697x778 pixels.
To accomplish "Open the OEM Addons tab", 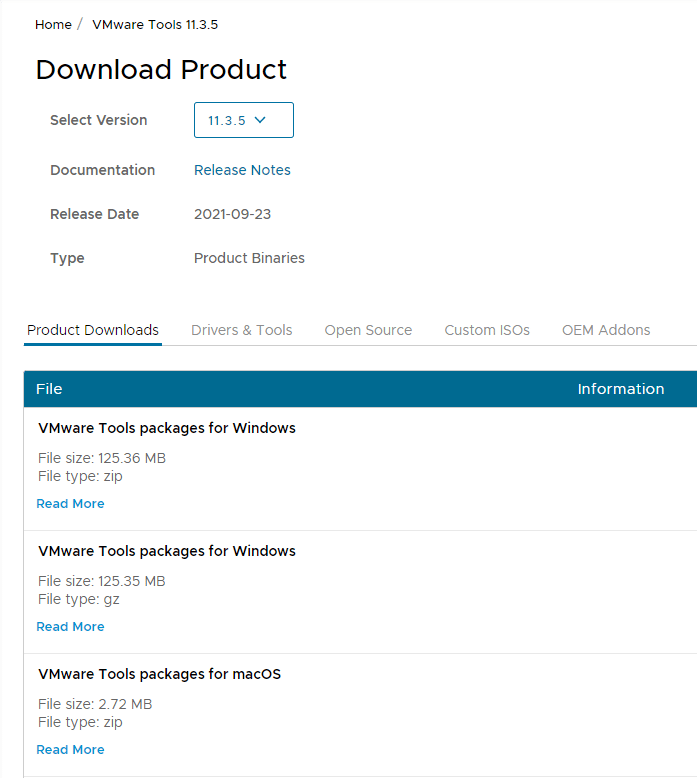I will click(606, 330).
